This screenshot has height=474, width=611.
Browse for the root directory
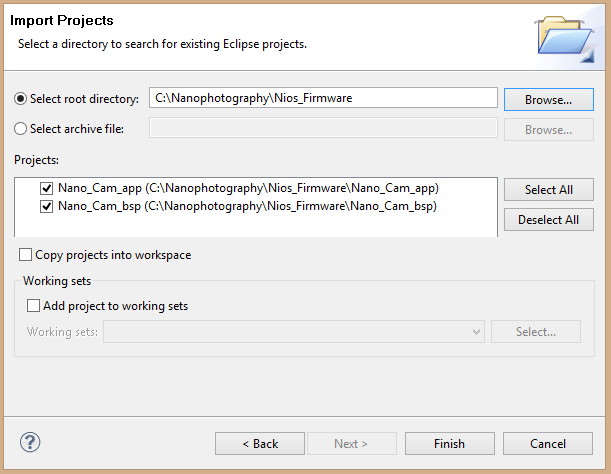[x=549, y=100]
